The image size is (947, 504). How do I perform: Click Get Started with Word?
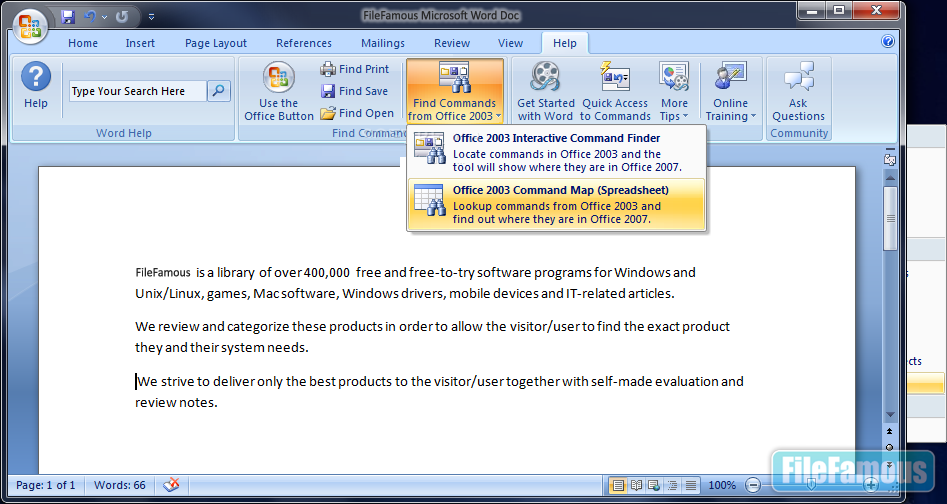546,91
